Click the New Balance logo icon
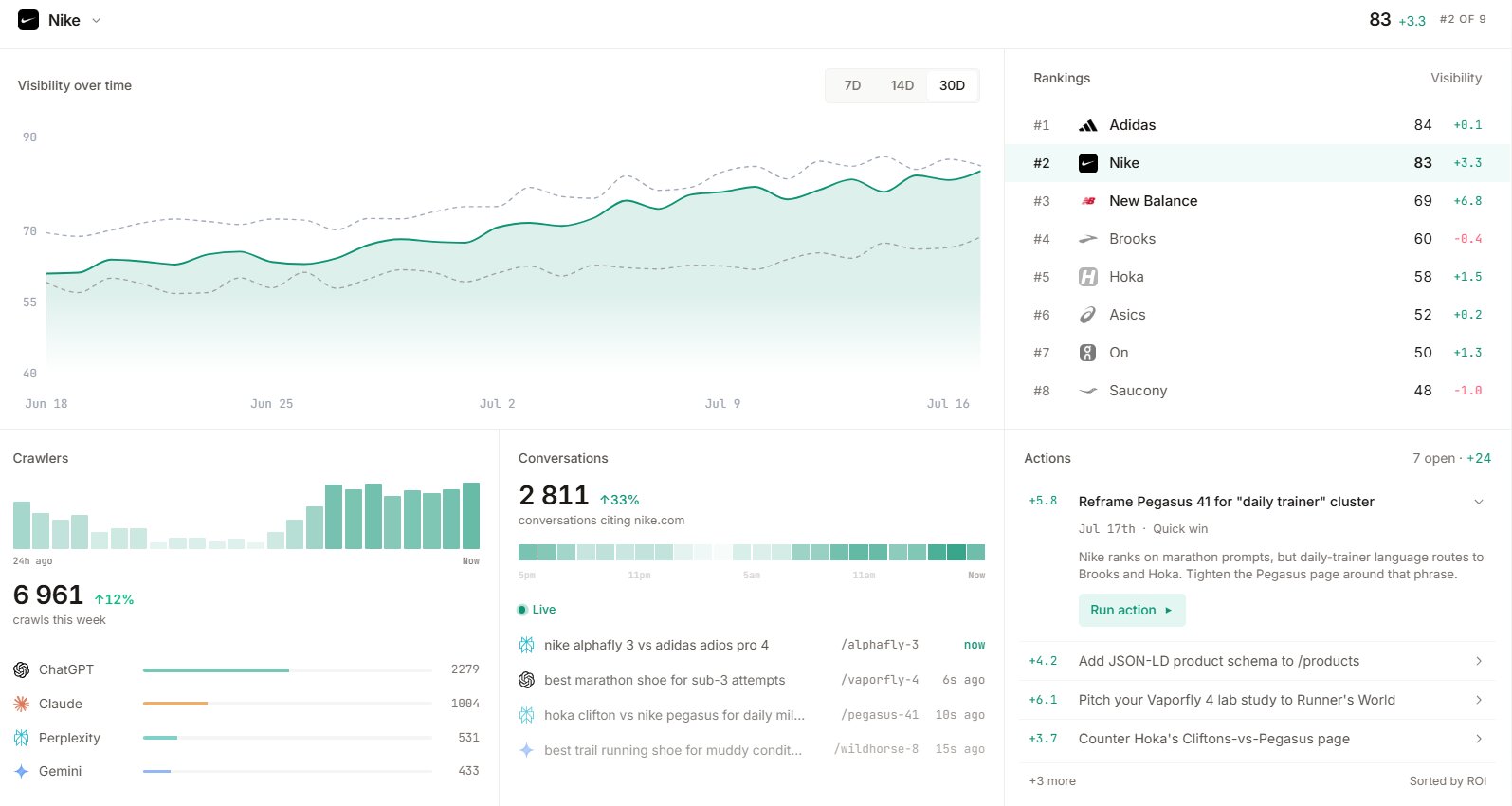This screenshot has width=1512, height=806. (x=1088, y=201)
